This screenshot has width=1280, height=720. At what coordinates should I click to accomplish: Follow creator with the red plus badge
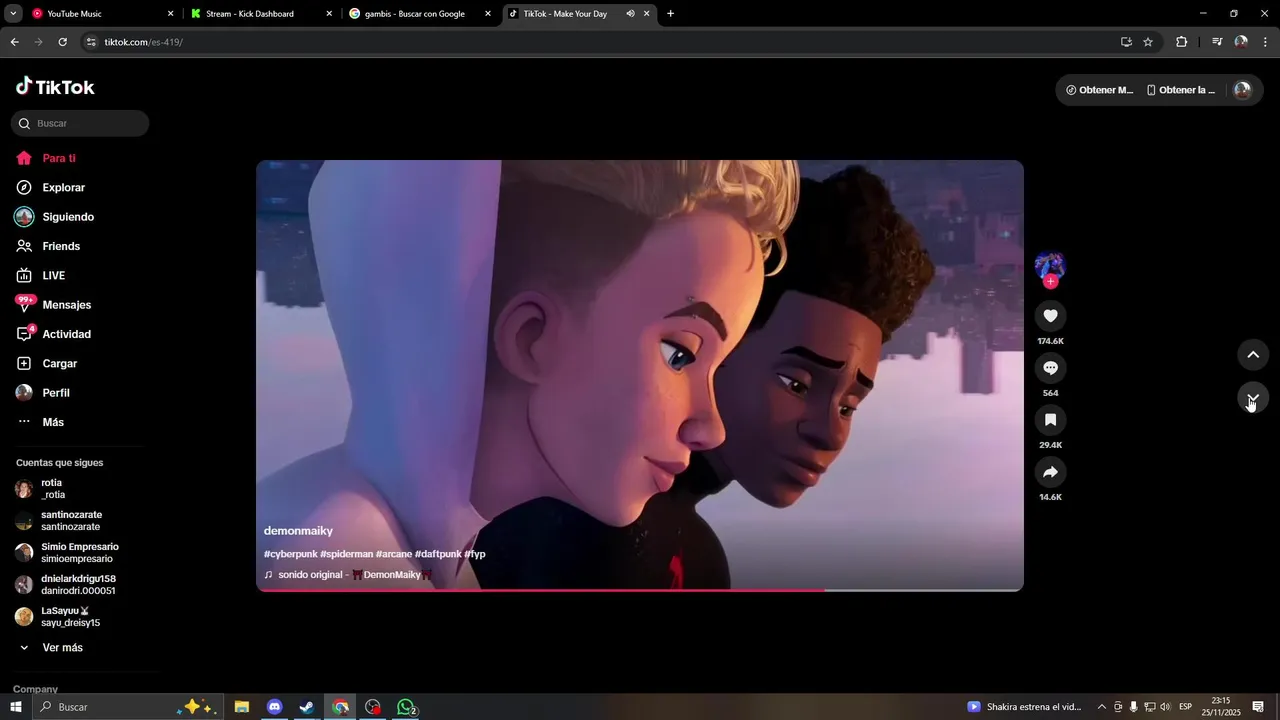tap(1050, 282)
